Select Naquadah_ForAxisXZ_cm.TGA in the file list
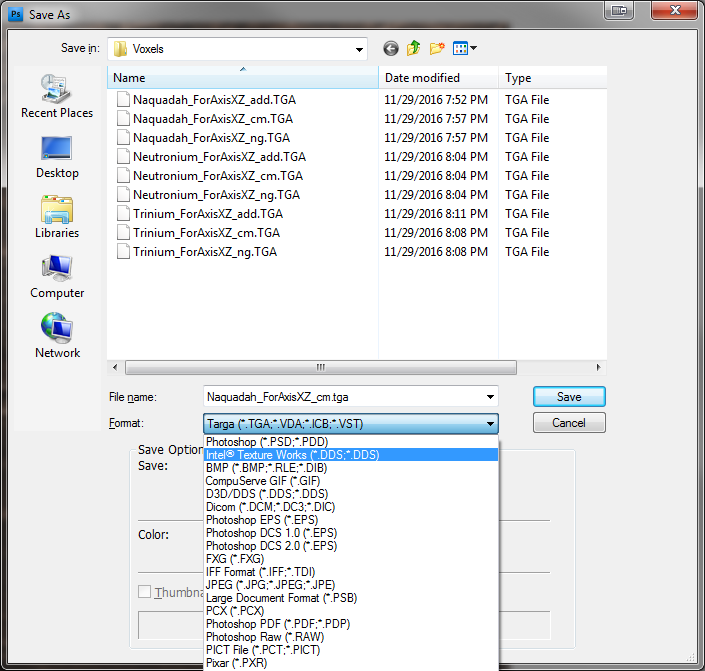Image resolution: width=705 pixels, height=671 pixels. 213,119
